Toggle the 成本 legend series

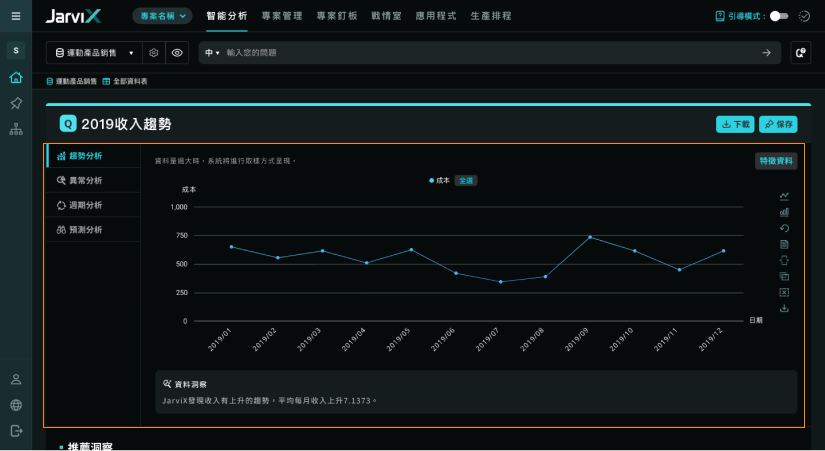pos(439,181)
